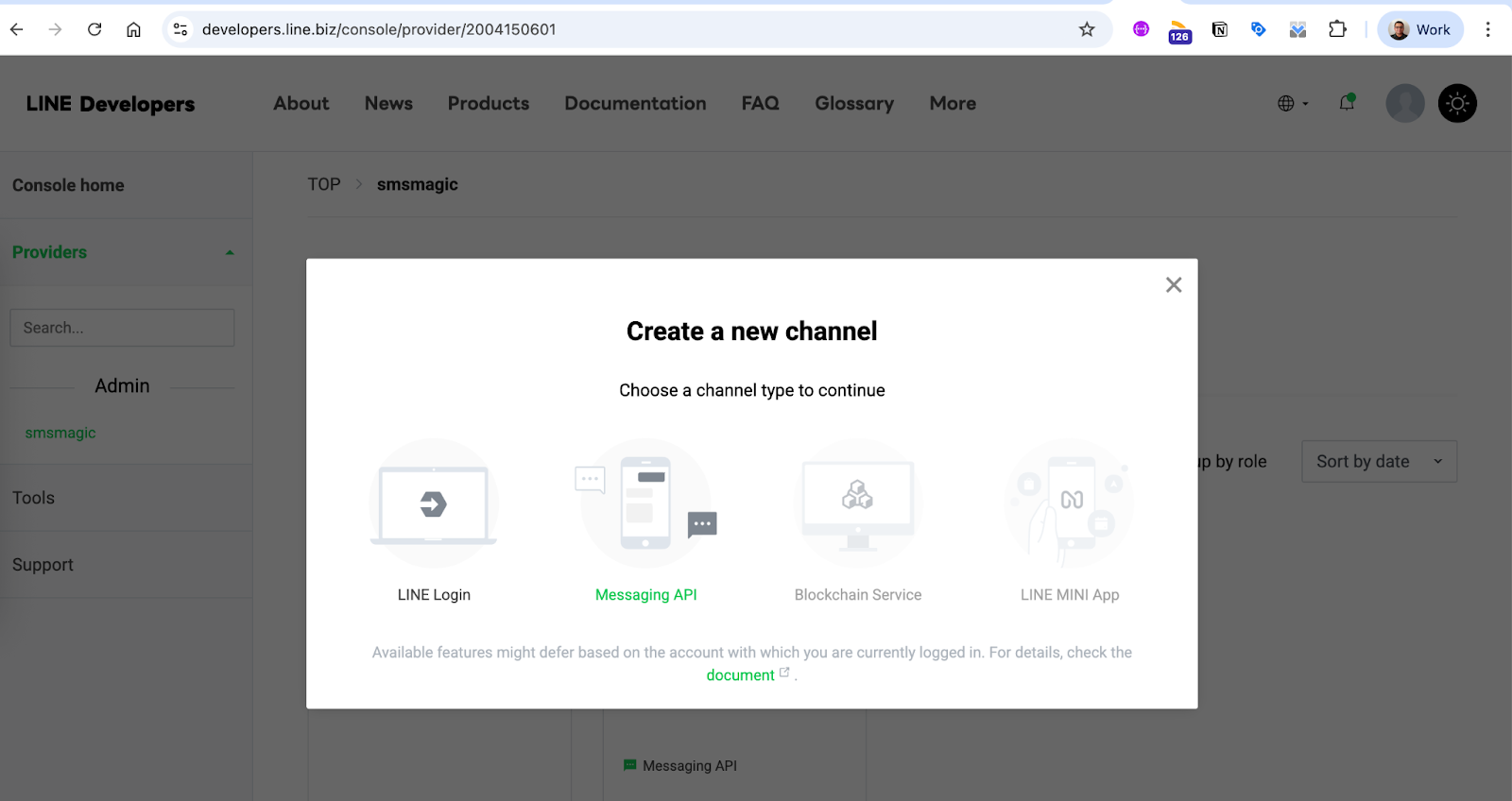Open the browser Extensions puzzle icon
The image size is (1512, 801).
[1337, 29]
